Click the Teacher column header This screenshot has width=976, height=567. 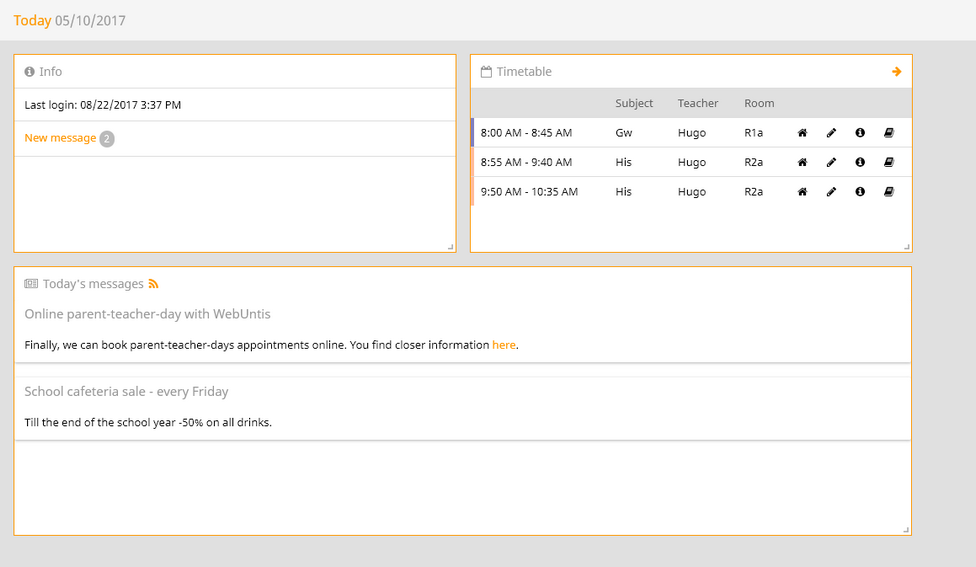pos(698,103)
